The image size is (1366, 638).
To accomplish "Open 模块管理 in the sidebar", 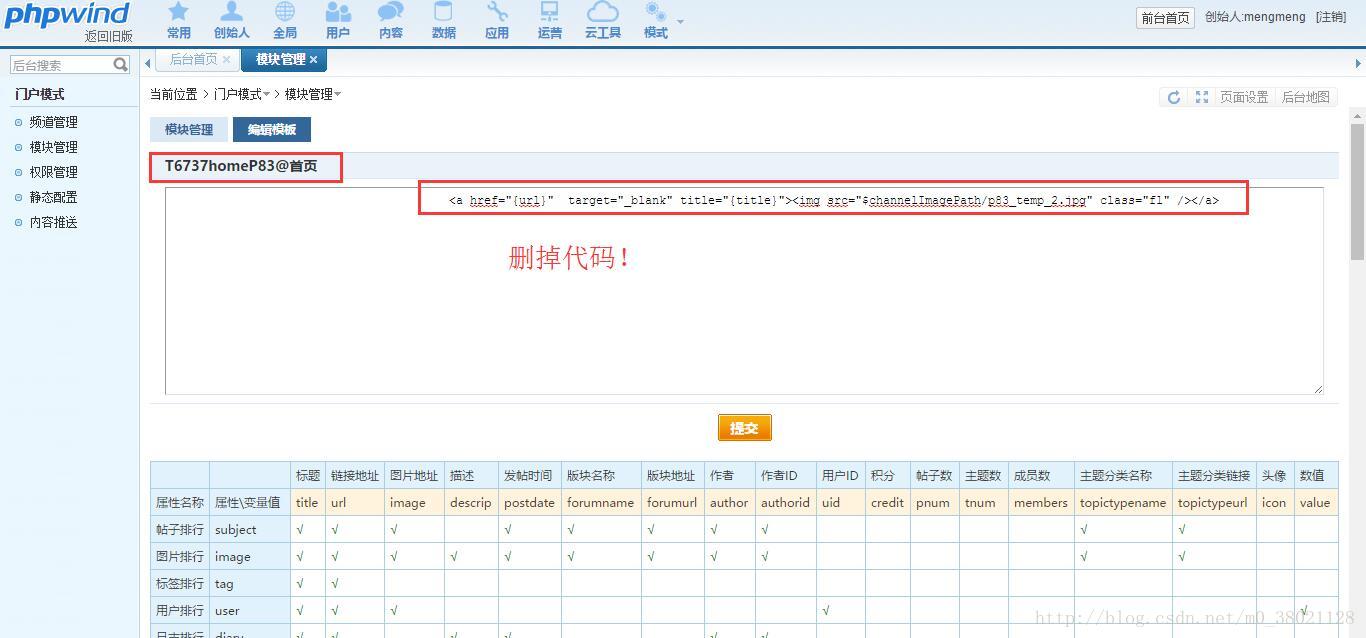I will (x=53, y=147).
